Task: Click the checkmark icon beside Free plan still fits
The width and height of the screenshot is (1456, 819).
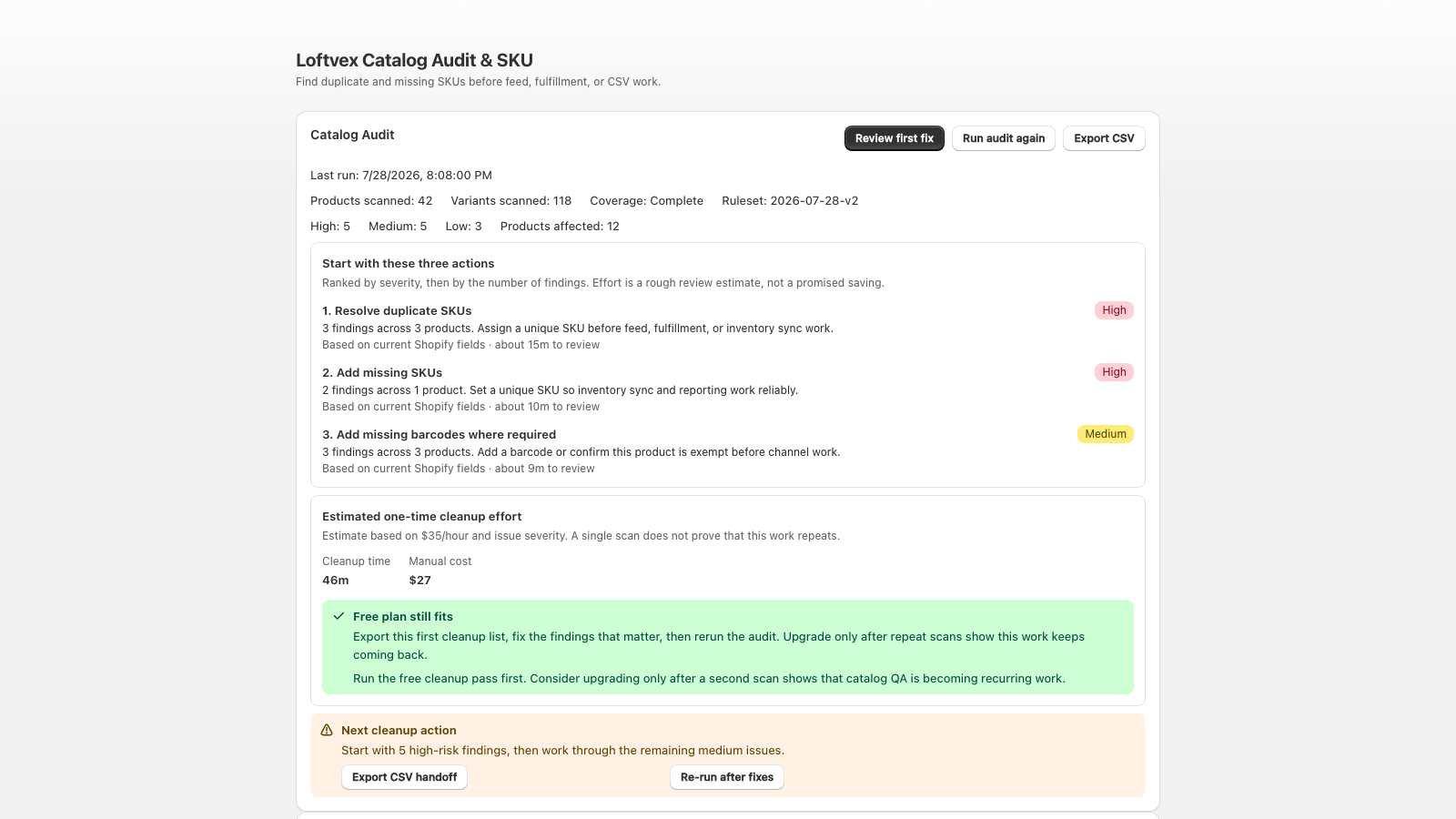Action: pos(339,616)
